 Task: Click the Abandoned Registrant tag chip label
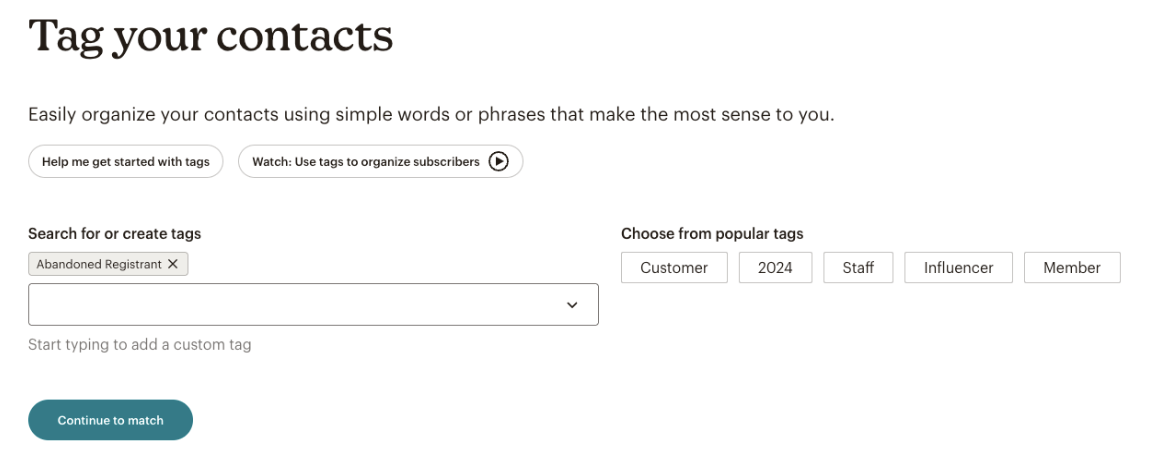point(99,264)
